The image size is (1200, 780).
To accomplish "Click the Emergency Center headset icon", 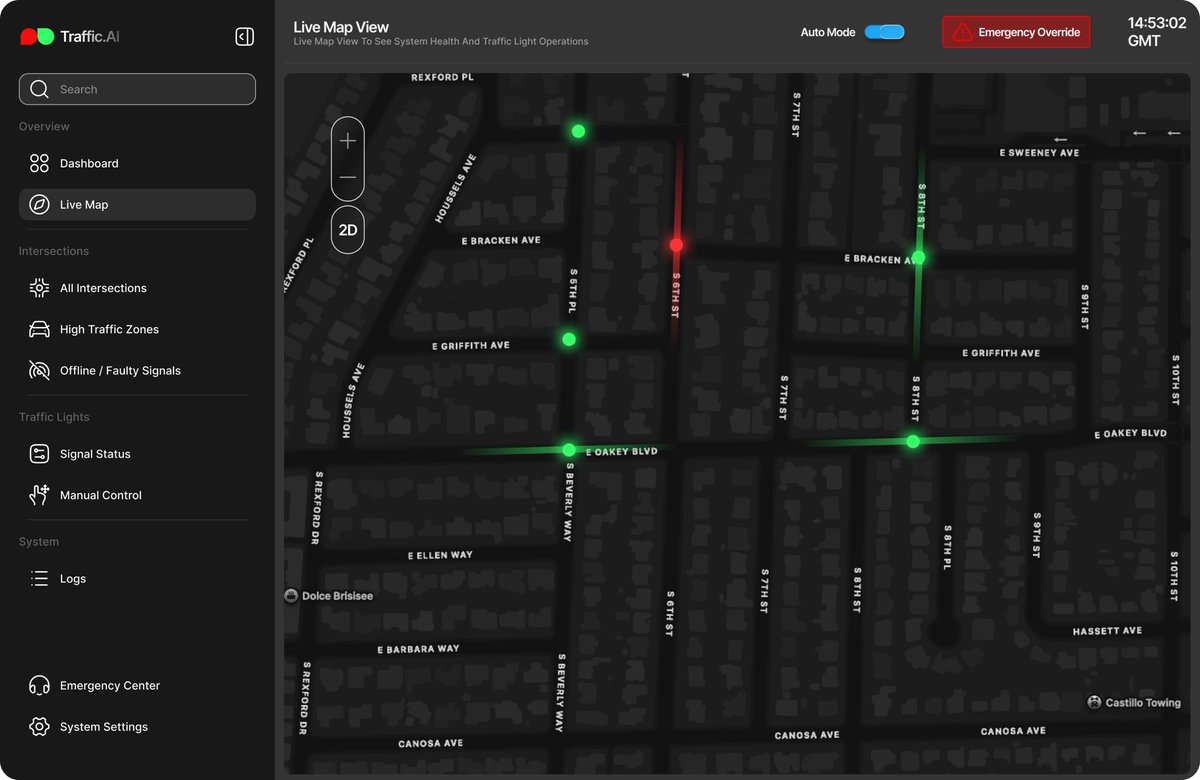I will click(x=39, y=686).
